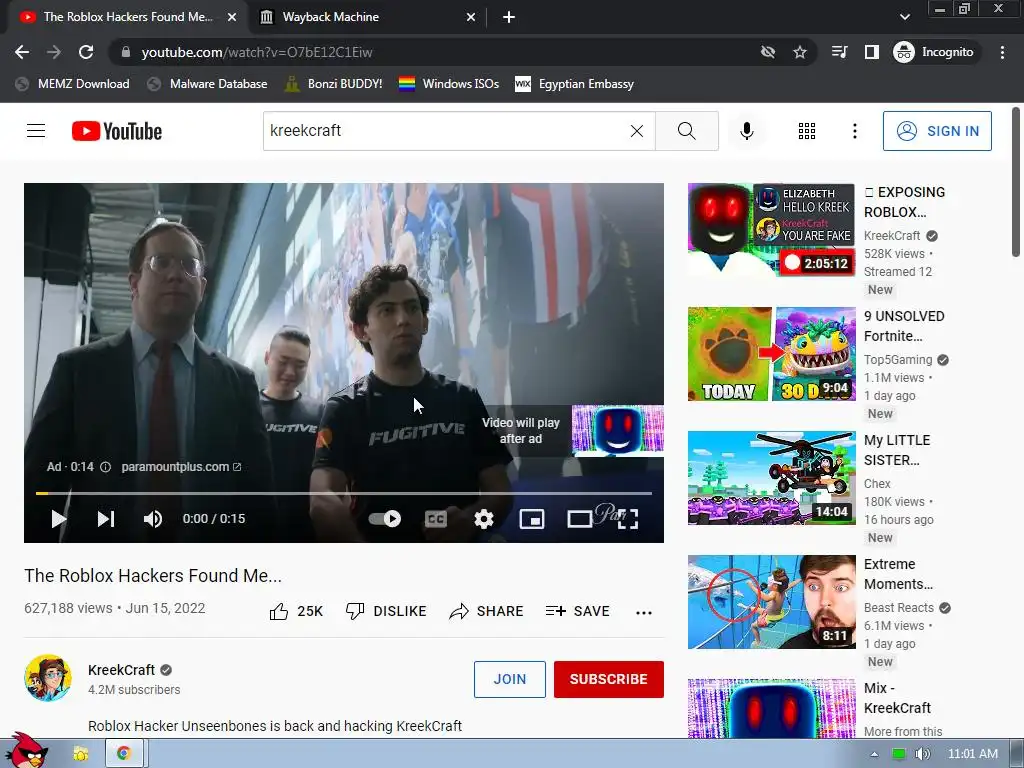Open the My LITTLE SISTER video thumbnail
Viewport: 1024px width, 768px height.
click(x=771, y=478)
